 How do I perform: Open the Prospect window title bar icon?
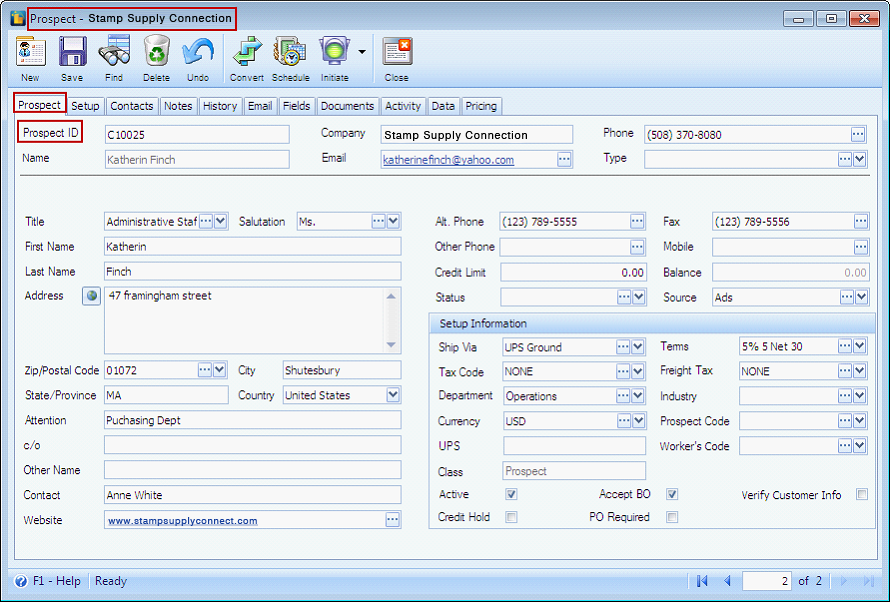tap(18, 18)
